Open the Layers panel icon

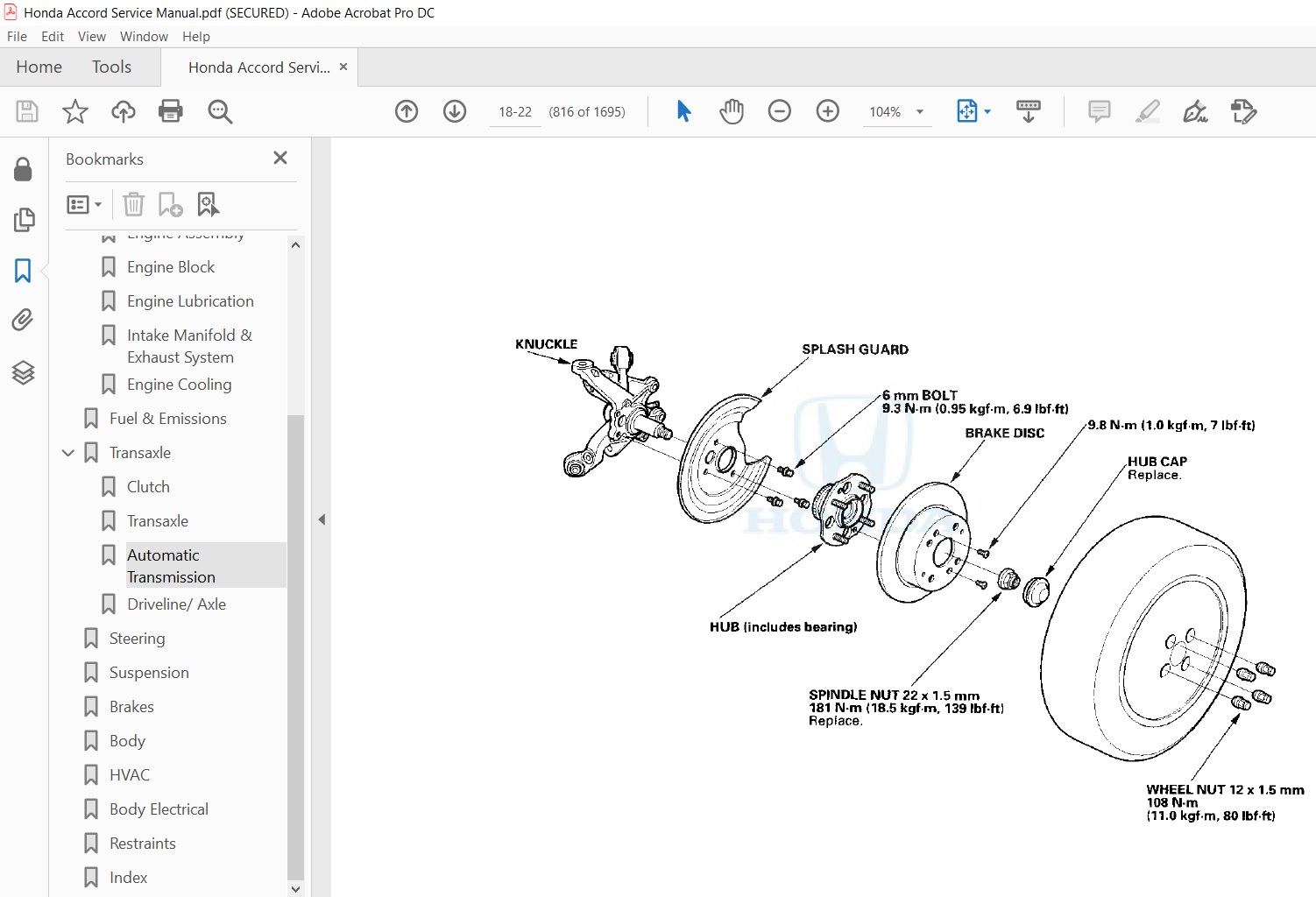pos(24,372)
